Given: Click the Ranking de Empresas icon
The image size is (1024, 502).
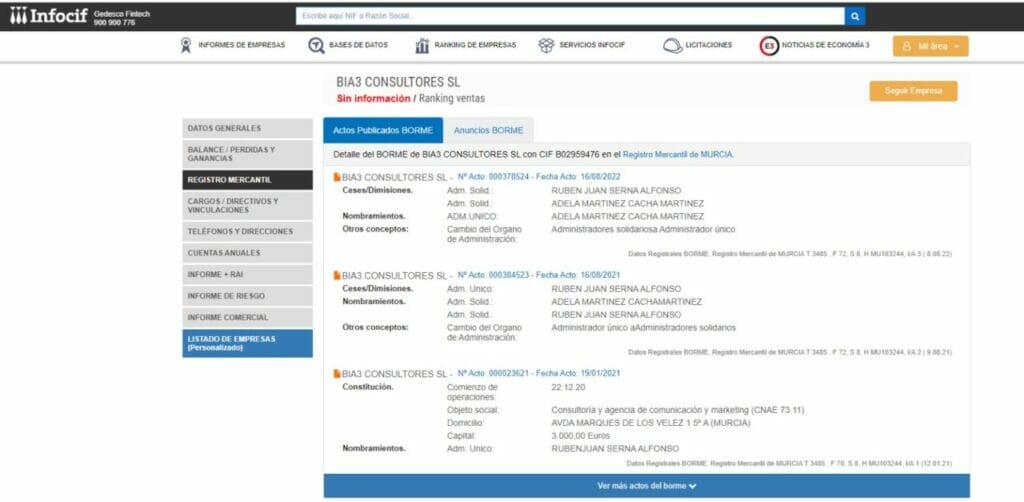Looking at the screenshot, I should 422,45.
